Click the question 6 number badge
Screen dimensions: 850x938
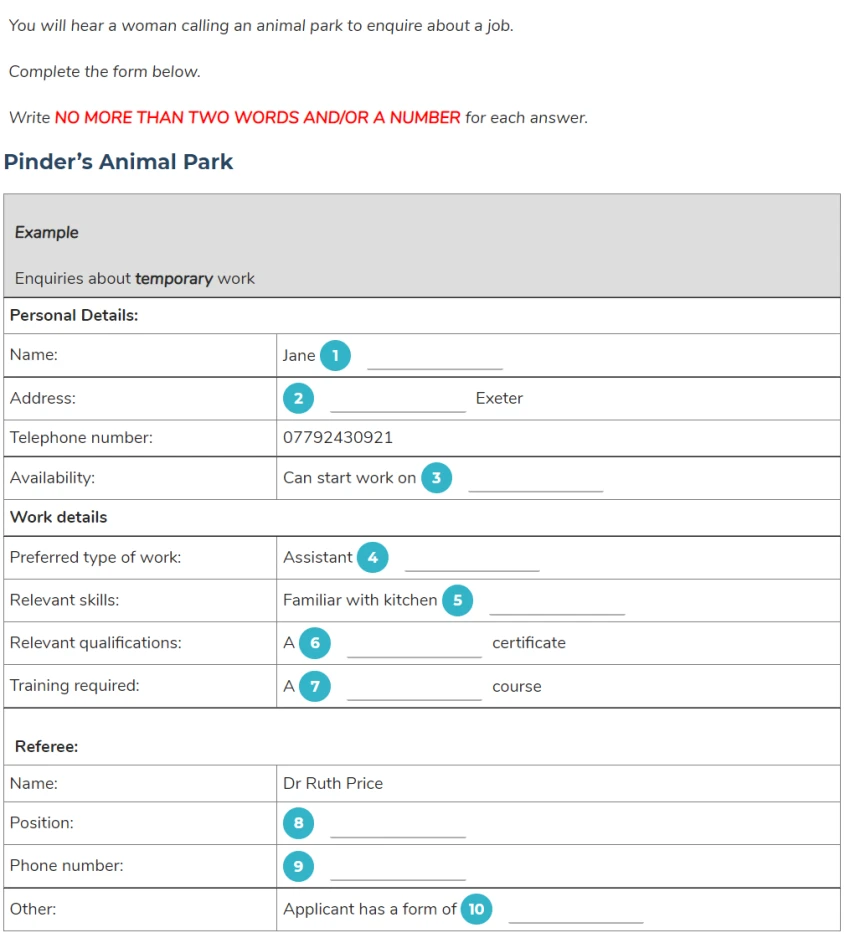click(x=315, y=643)
